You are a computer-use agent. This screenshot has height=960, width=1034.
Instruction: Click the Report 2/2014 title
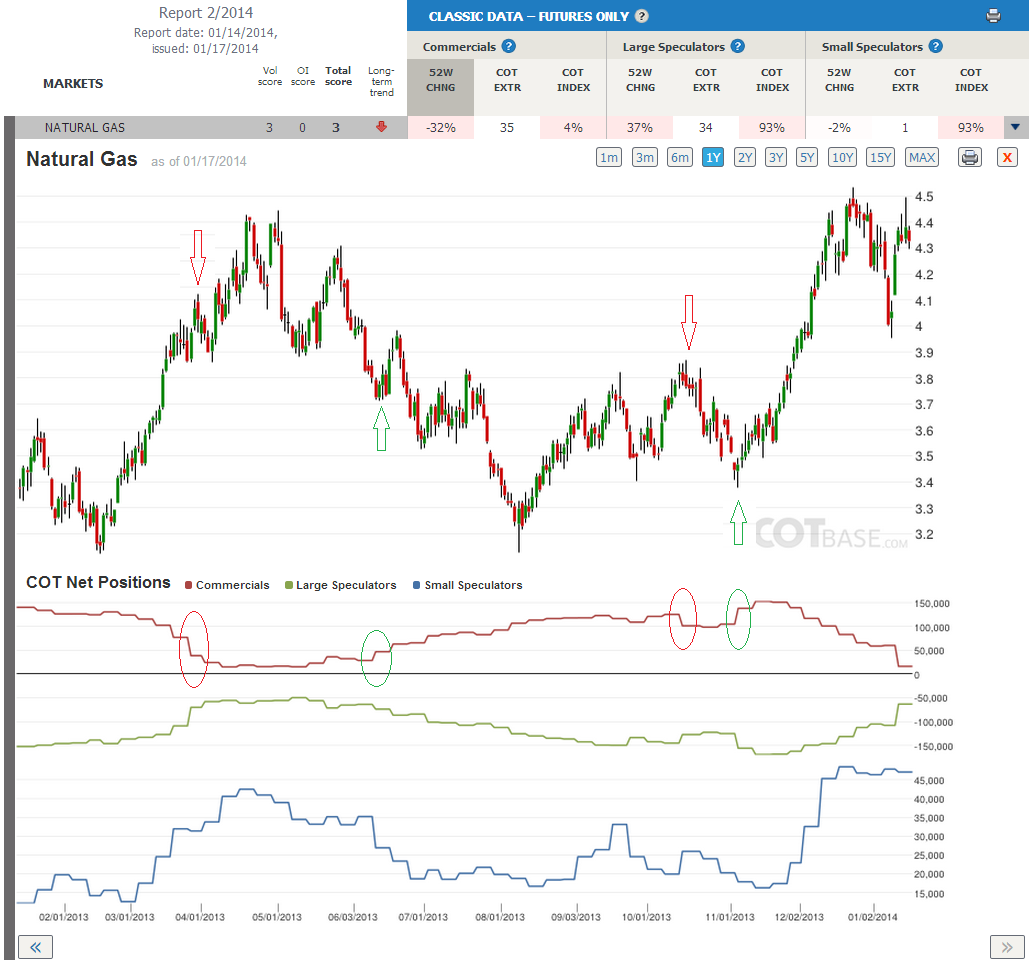tap(206, 13)
